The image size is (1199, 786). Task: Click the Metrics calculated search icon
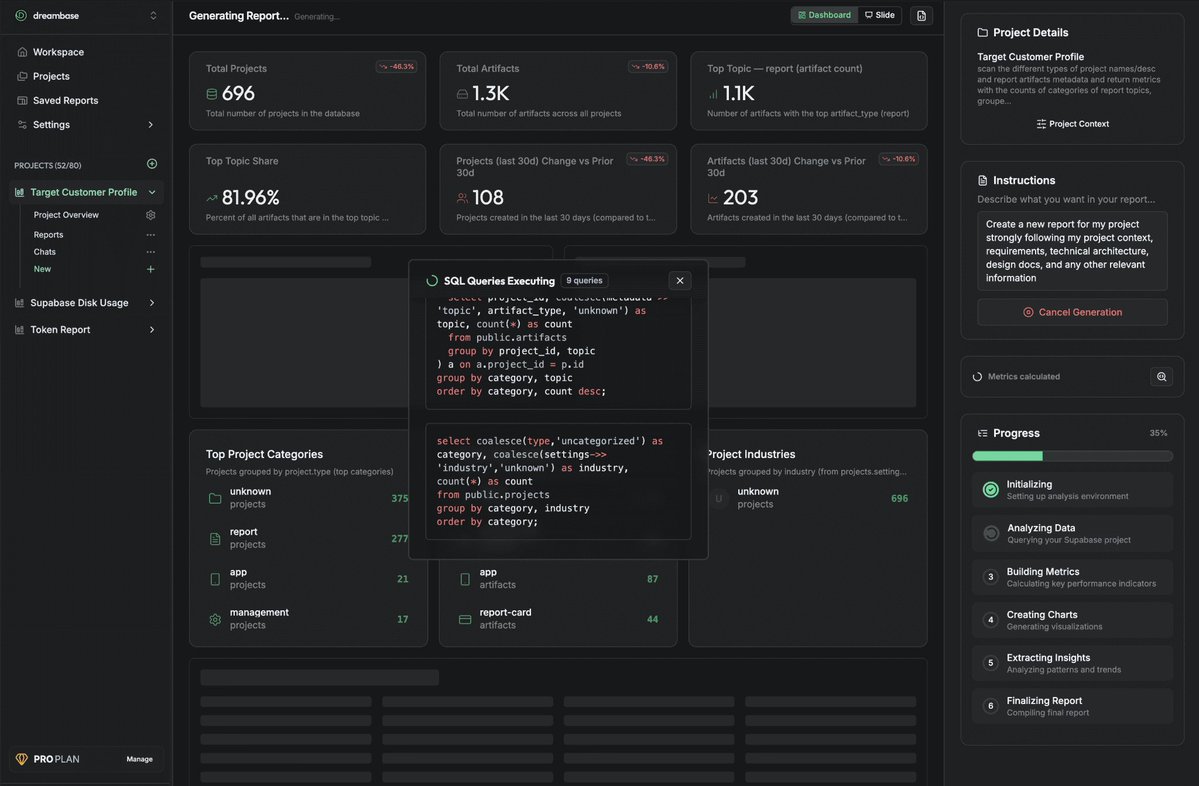(x=1162, y=376)
